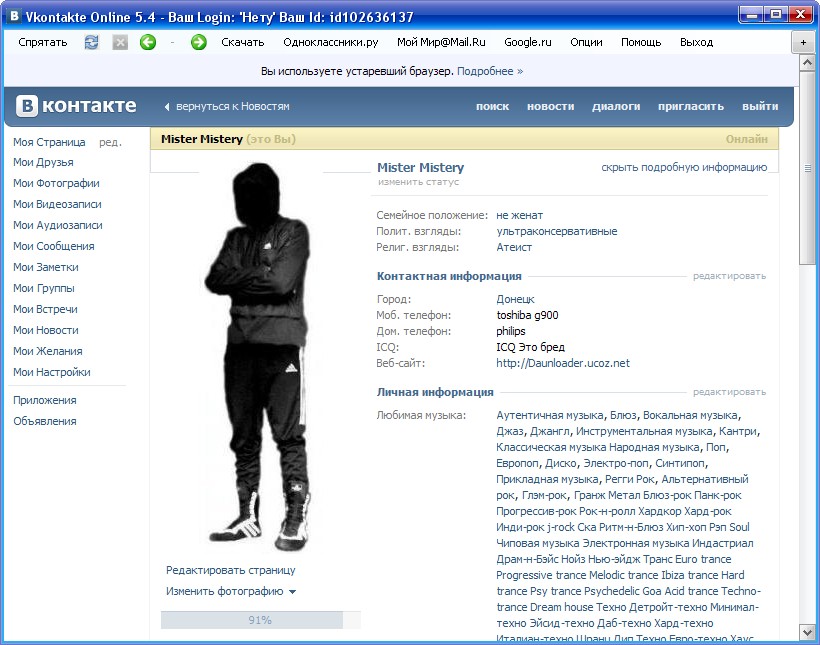The image size is (820, 645).
Task: Click 'Выход' in the toolbar
Action: point(697,42)
